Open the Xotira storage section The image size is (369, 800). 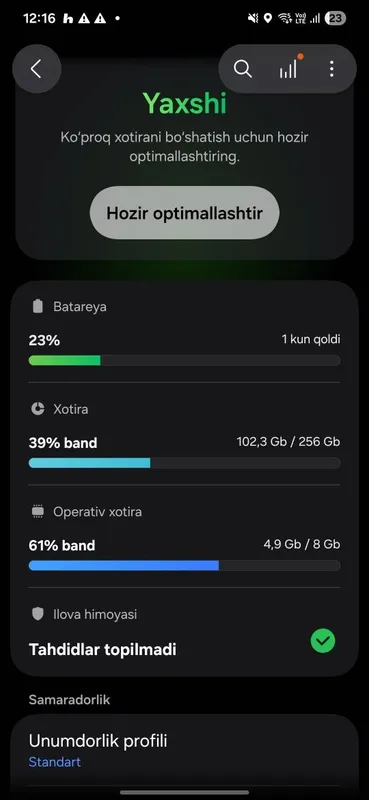click(x=184, y=434)
